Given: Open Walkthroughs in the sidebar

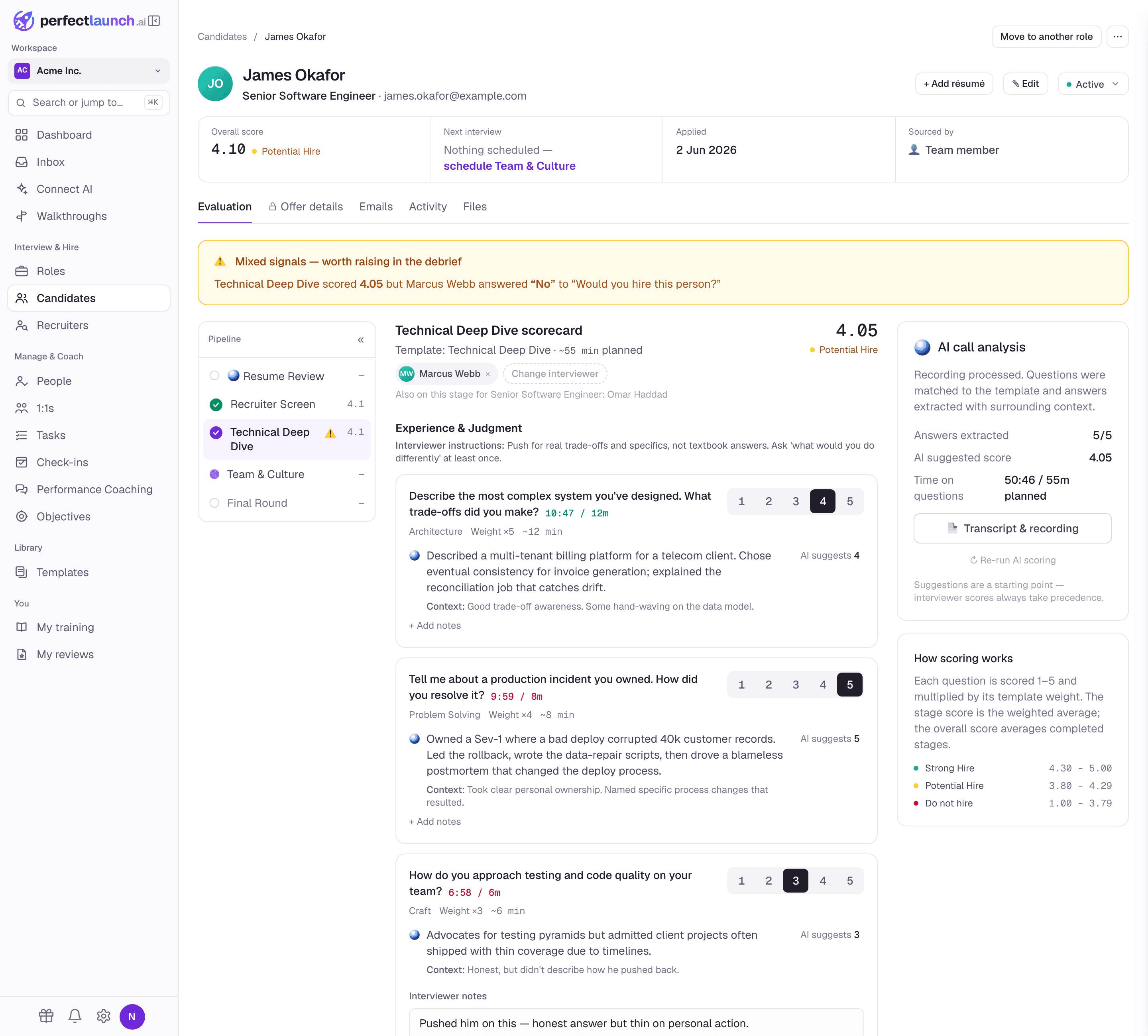Looking at the screenshot, I should point(89,216).
